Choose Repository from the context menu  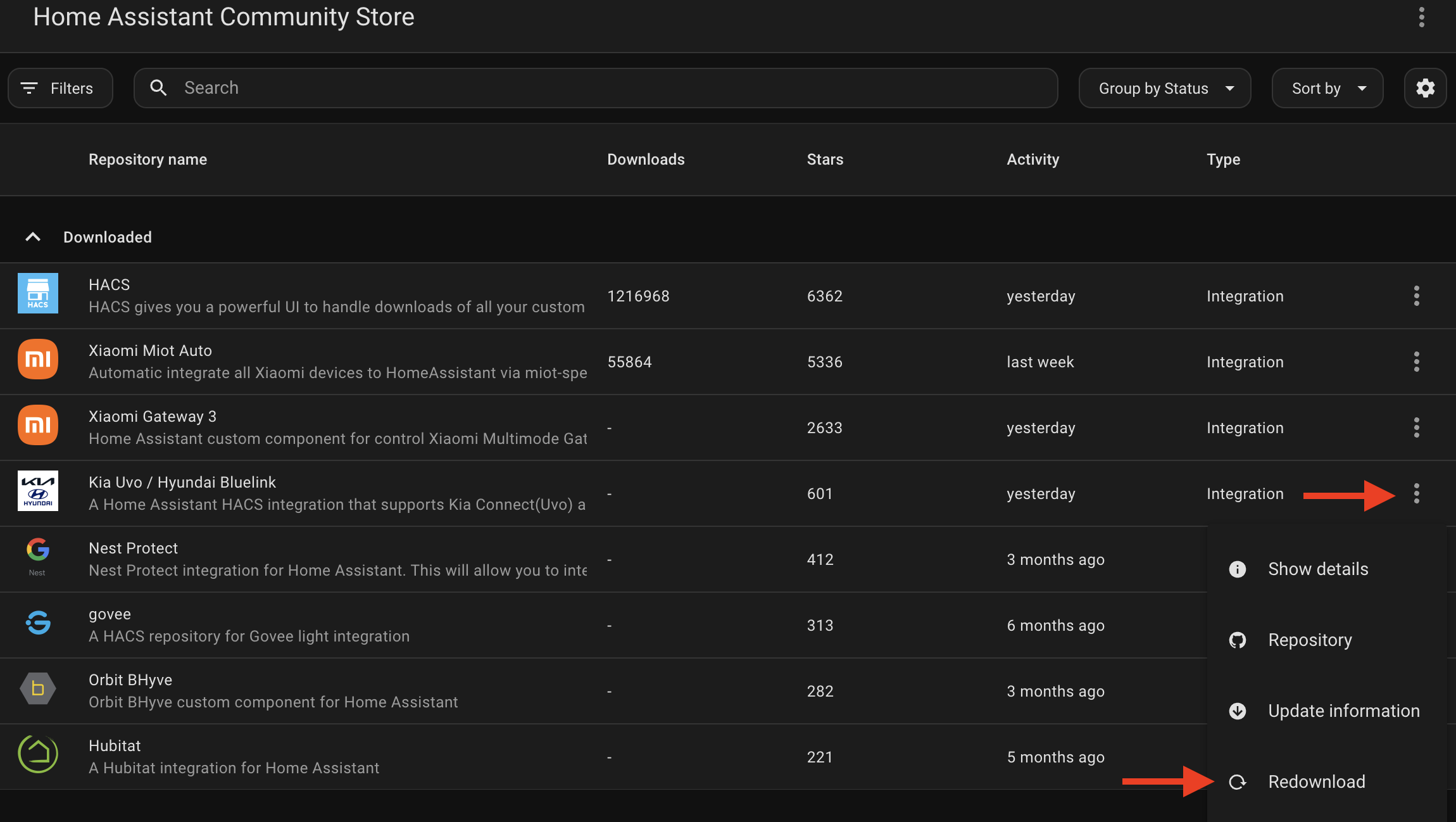click(1309, 640)
